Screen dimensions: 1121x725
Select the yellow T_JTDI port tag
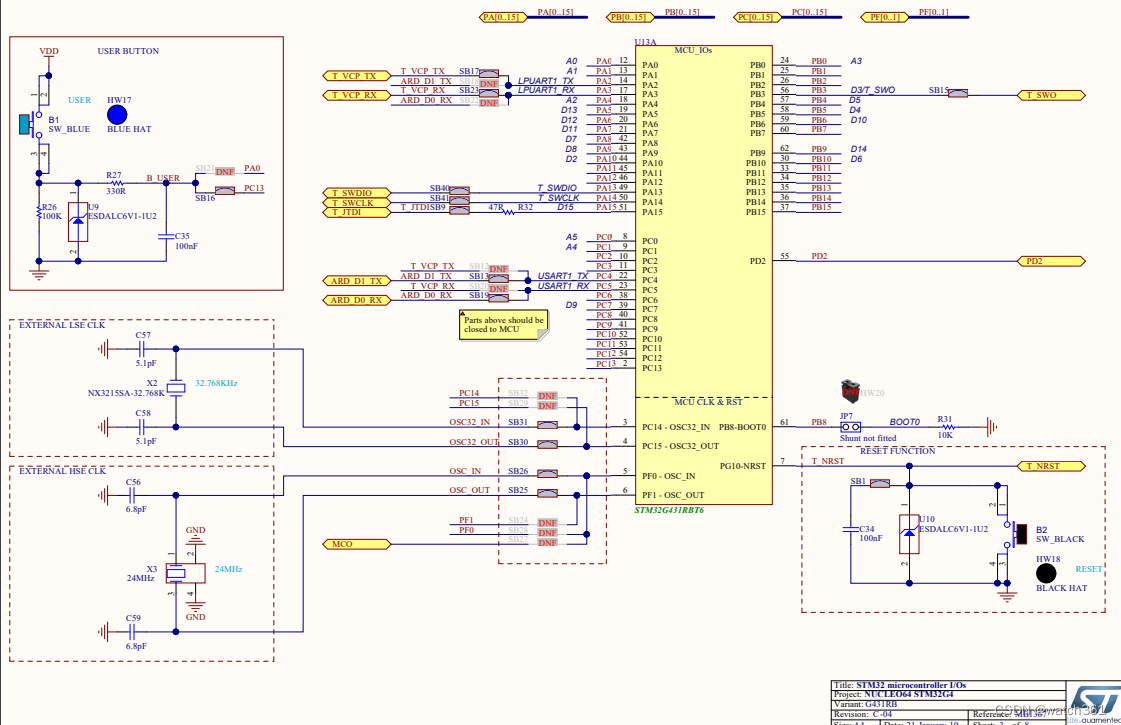357,212
